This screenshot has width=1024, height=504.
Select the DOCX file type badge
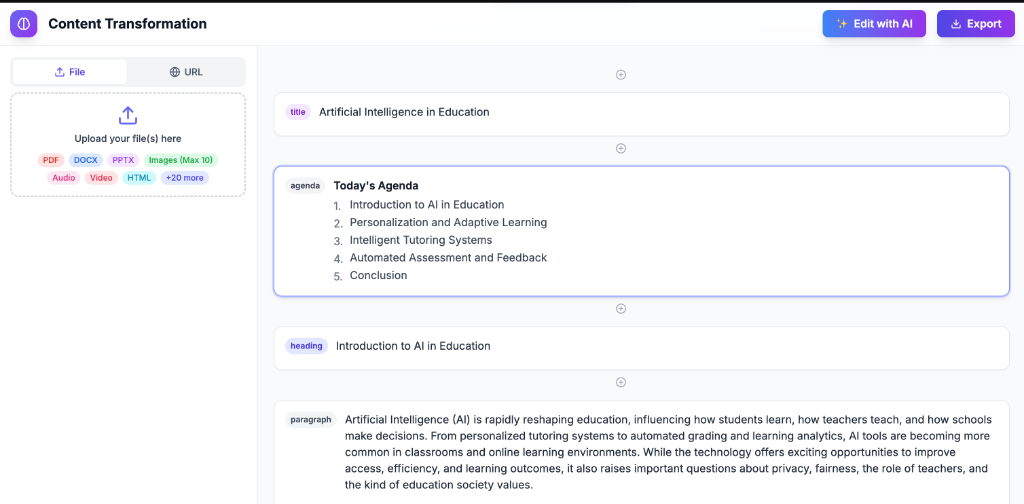86,160
